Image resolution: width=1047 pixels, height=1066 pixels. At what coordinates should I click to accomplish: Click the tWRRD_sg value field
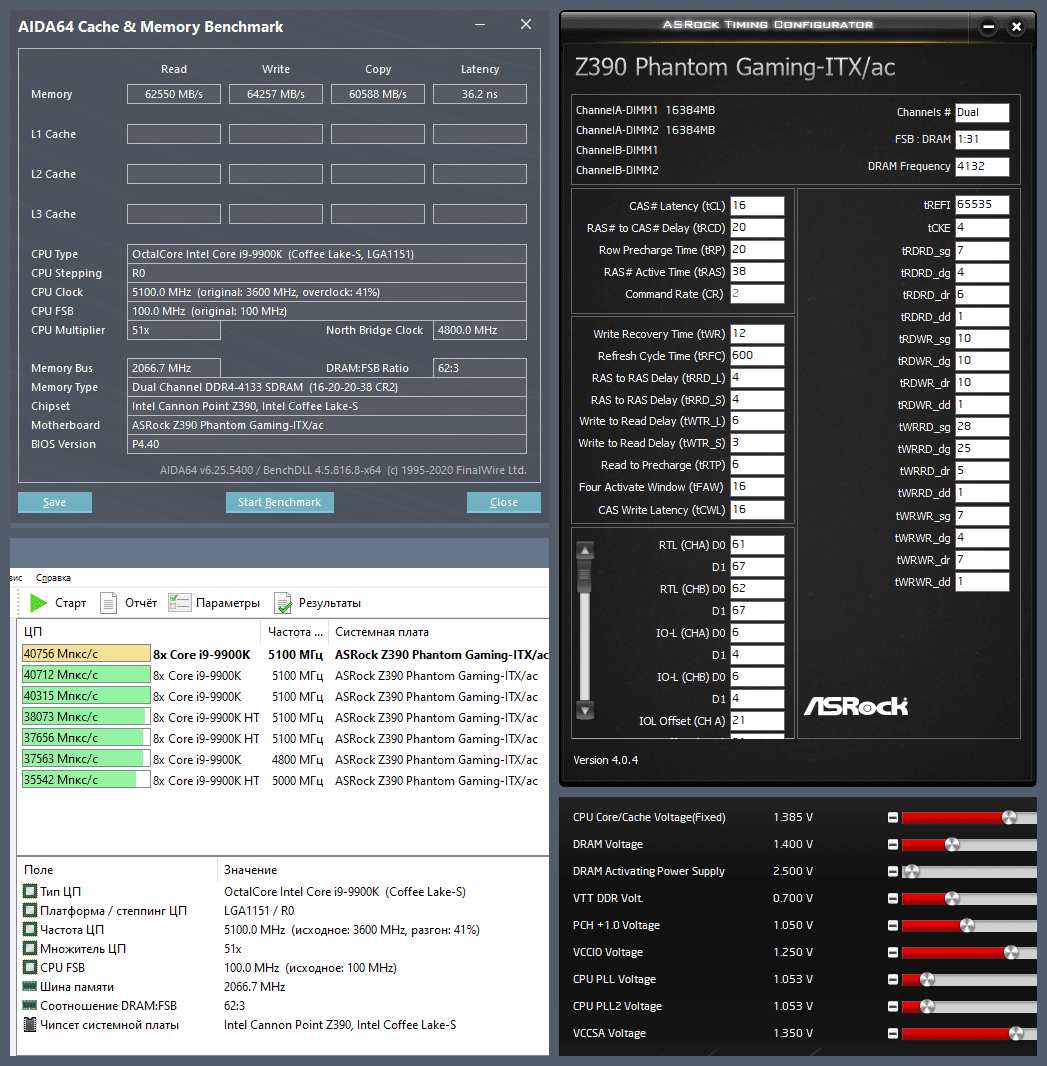coord(982,427)
